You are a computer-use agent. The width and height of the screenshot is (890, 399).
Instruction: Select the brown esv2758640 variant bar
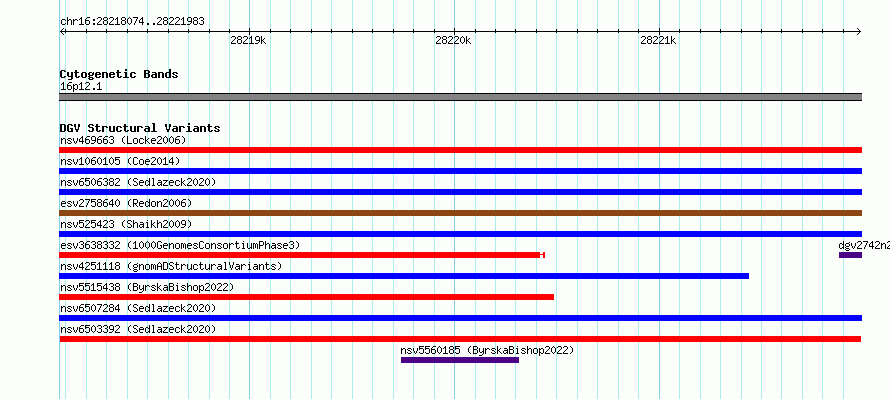[x=460, y=213]
